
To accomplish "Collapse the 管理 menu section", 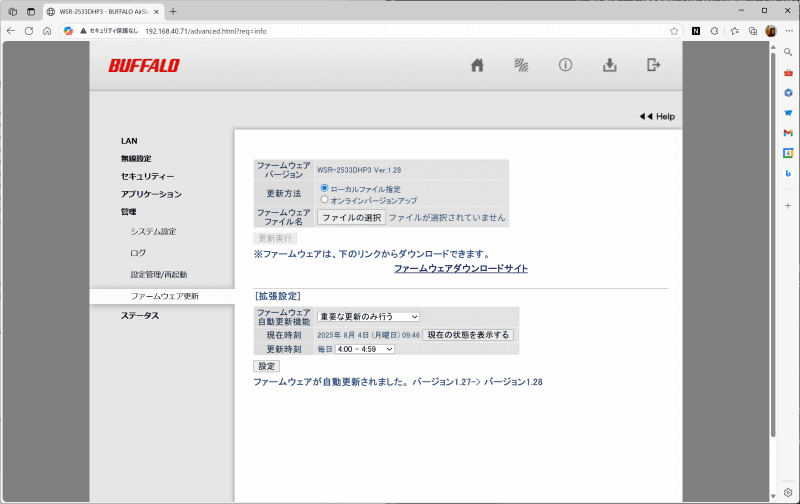I will 129,212.
